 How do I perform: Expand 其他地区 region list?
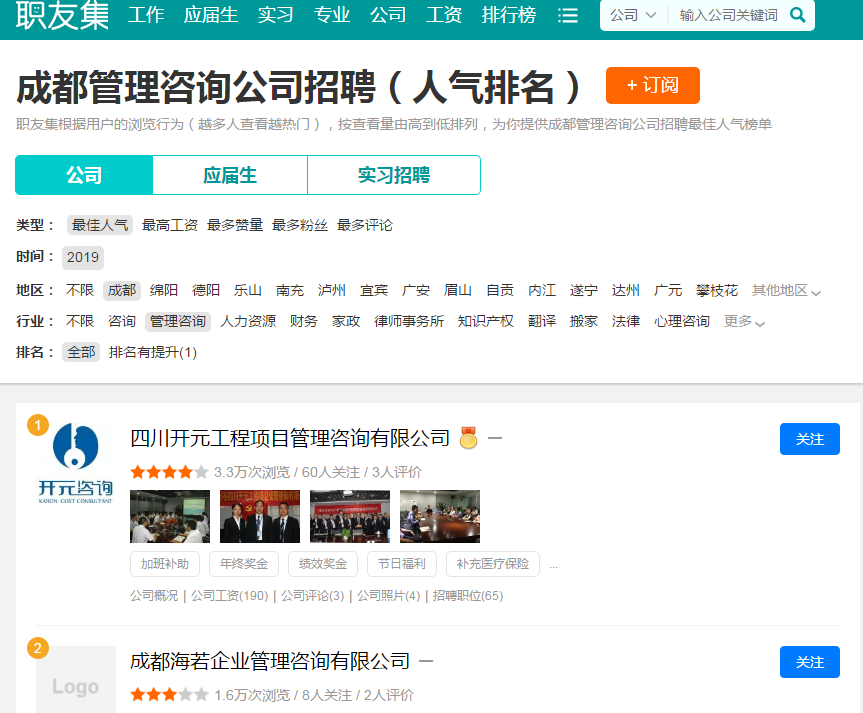[x=786, y=291]
